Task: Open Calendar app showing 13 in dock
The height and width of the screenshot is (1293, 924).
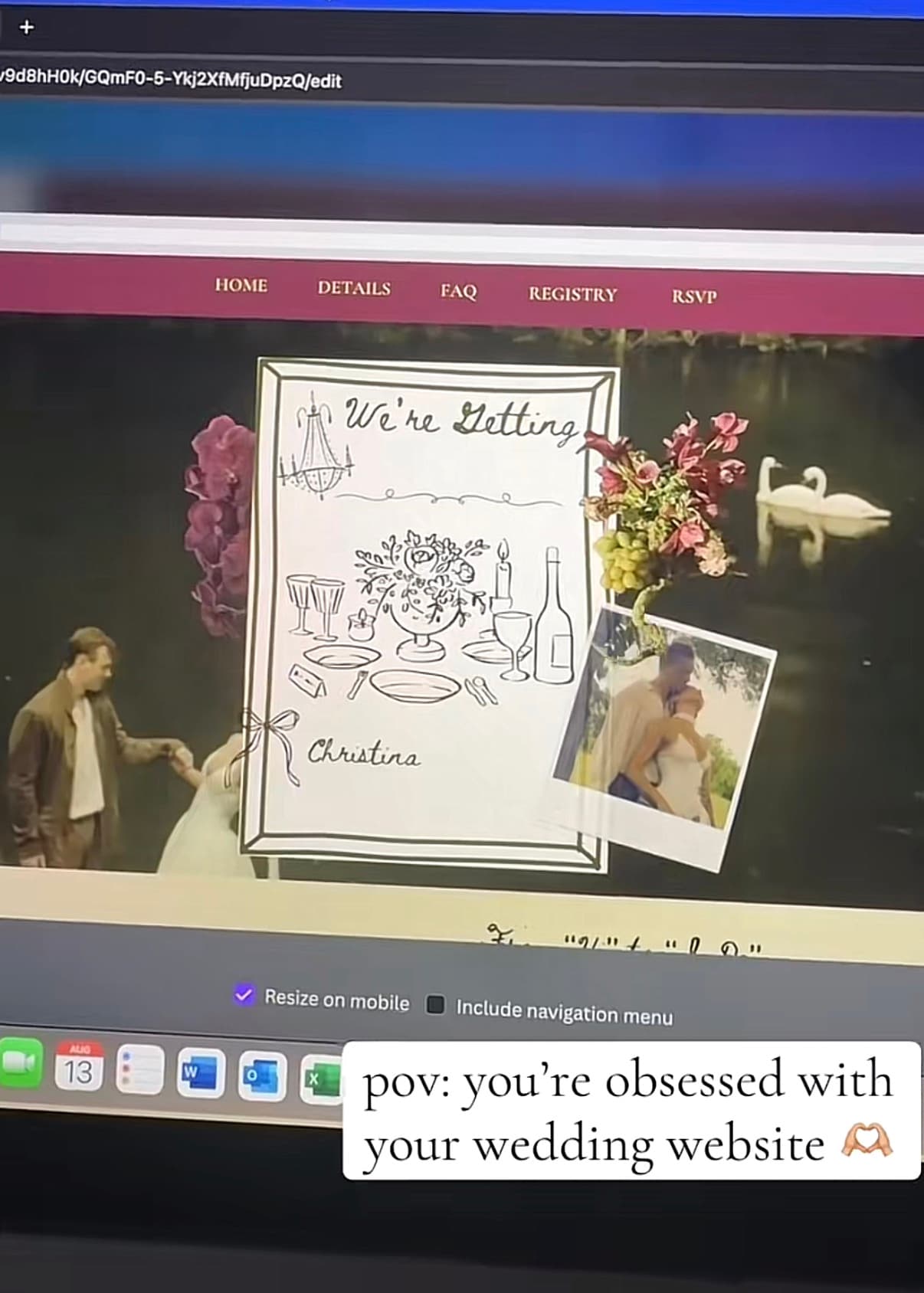Action: point(79,1066)
